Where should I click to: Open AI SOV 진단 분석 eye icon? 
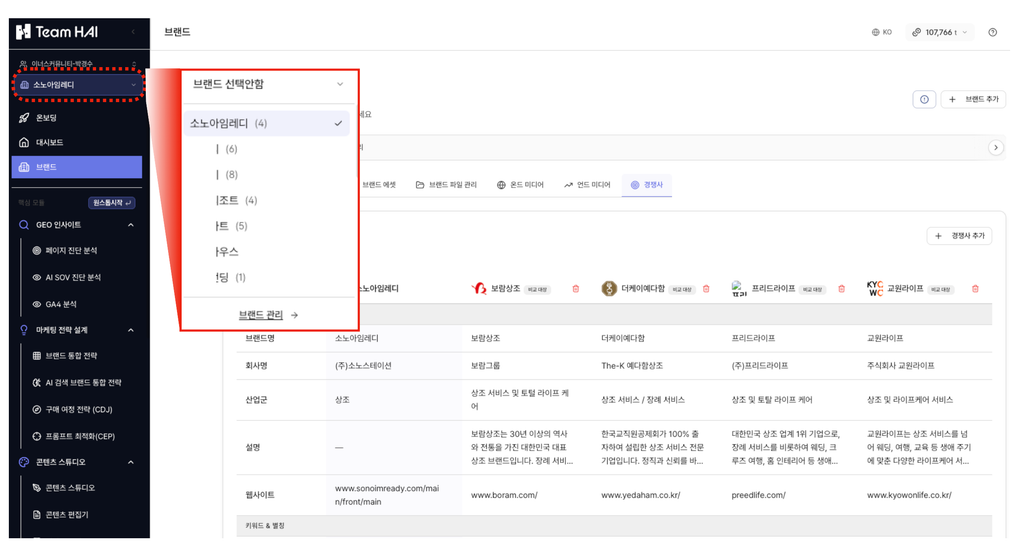point(37,278)
